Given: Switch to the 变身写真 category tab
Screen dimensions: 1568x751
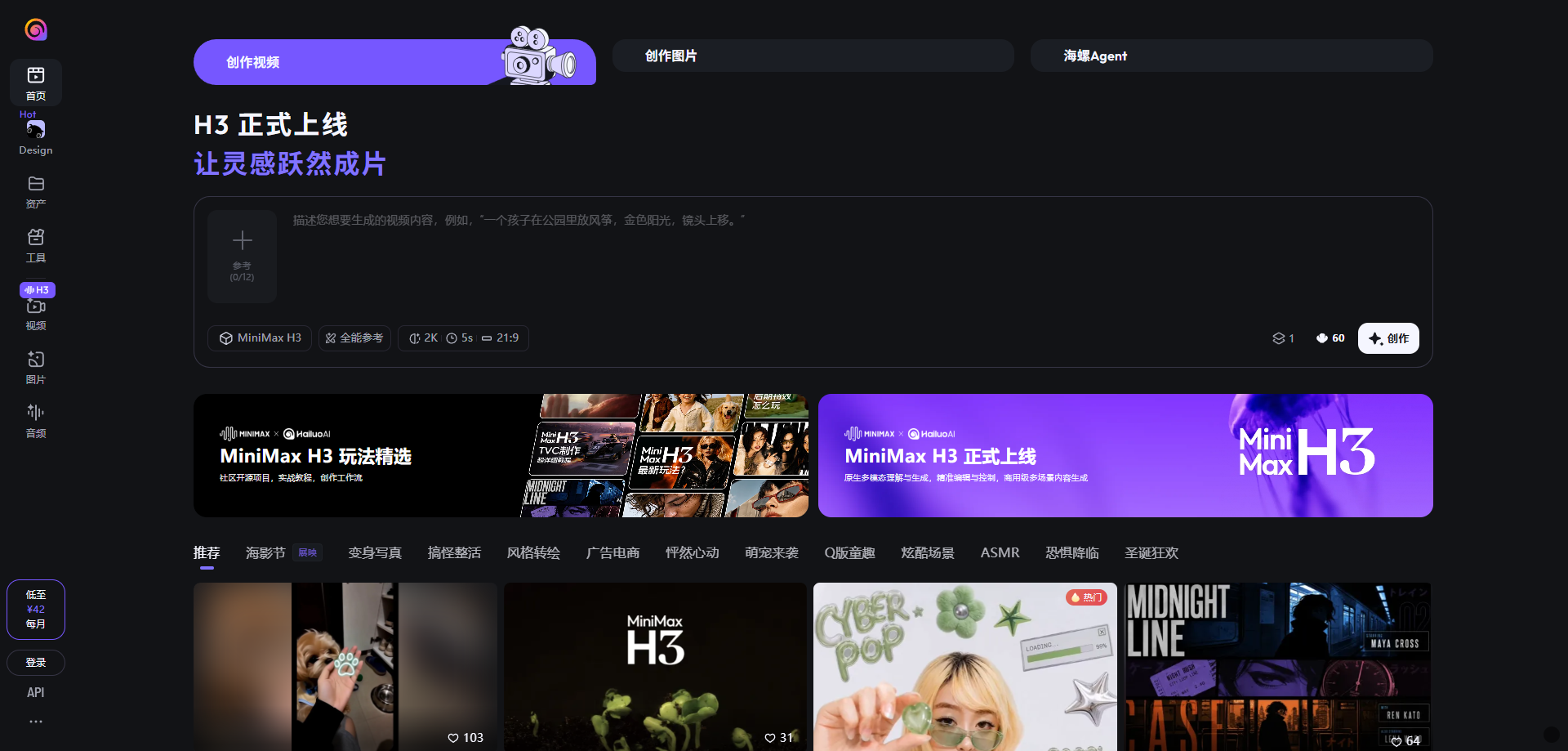Looking at the screenshot, I should tap(375, 553).
